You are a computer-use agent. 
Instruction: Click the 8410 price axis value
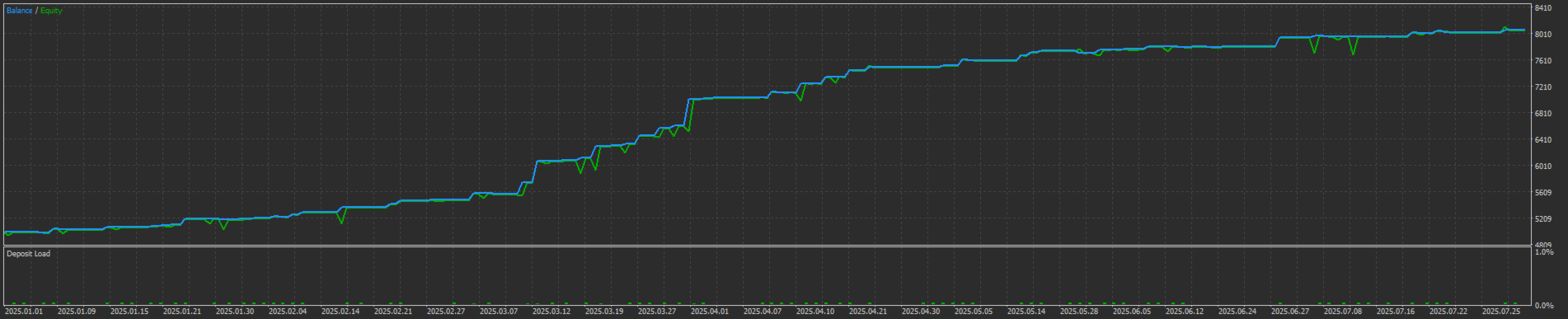click(1543, 8)
